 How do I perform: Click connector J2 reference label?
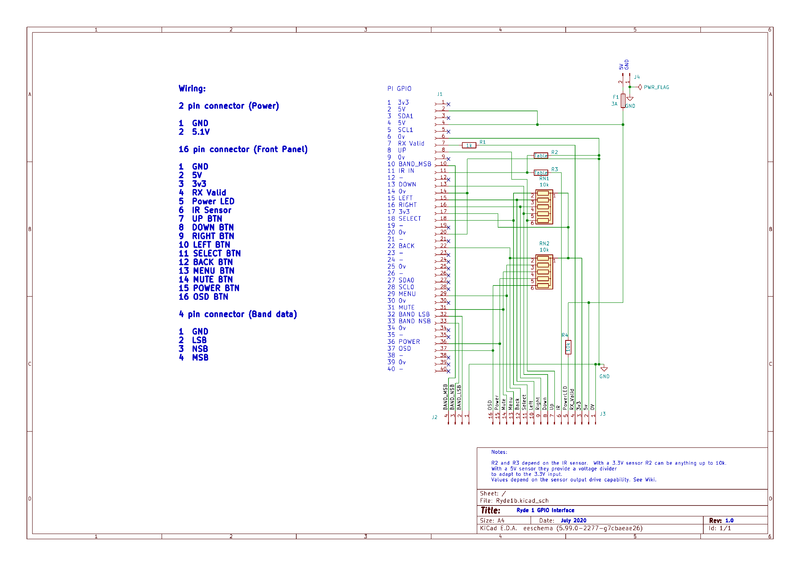pos(435,416)
